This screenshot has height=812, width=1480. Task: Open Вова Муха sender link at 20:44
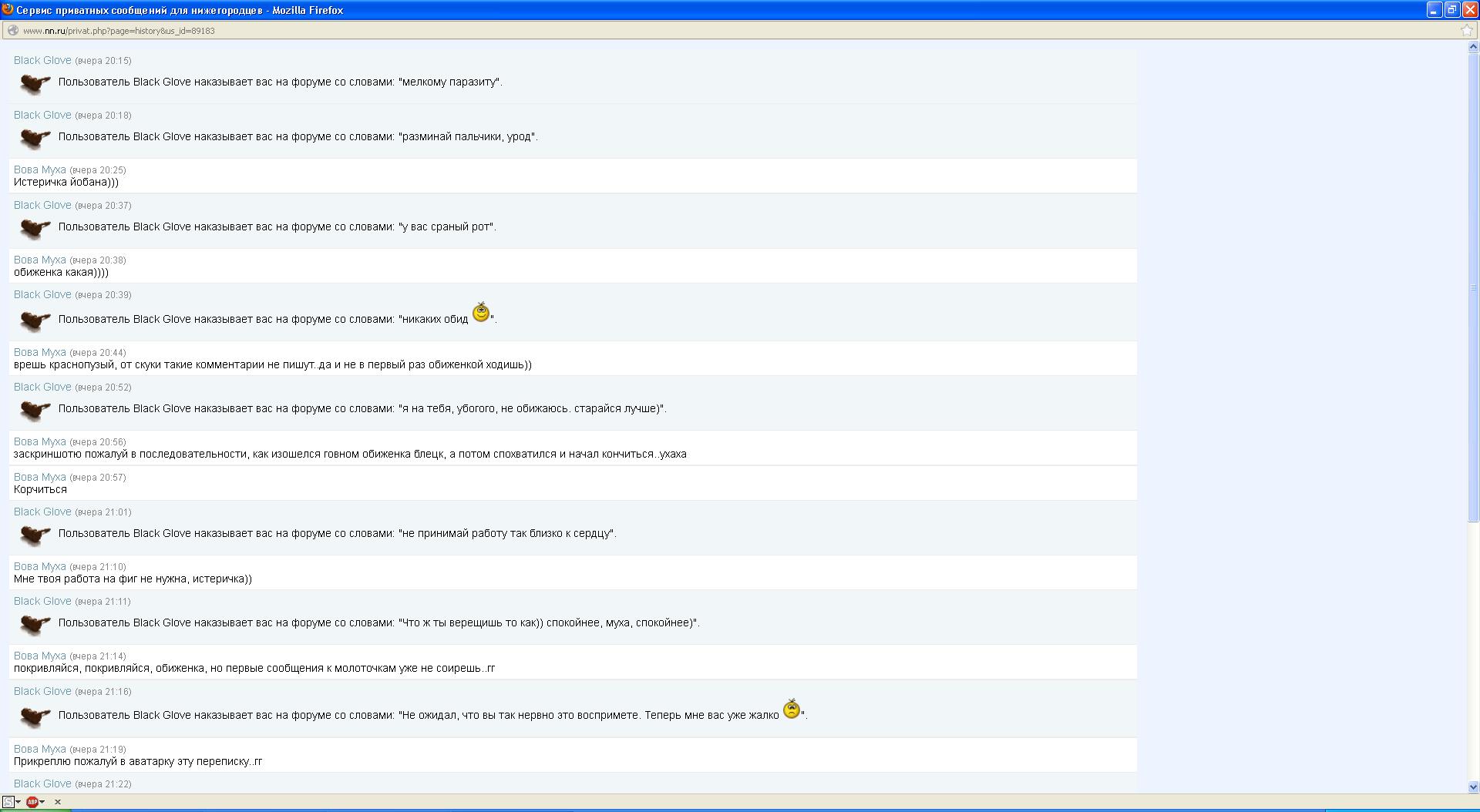(40, 352)
